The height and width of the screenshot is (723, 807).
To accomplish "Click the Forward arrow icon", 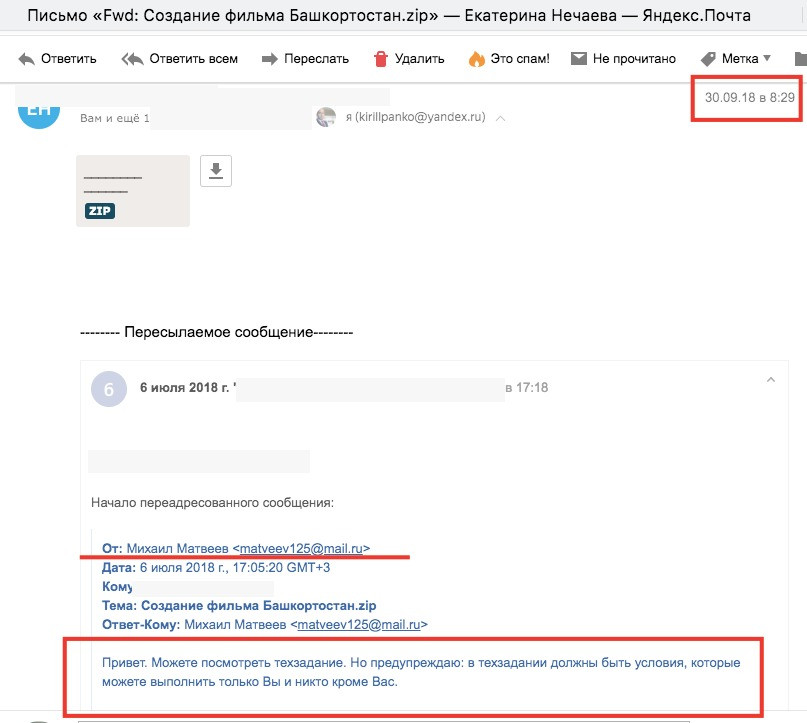I will point(270,59).
